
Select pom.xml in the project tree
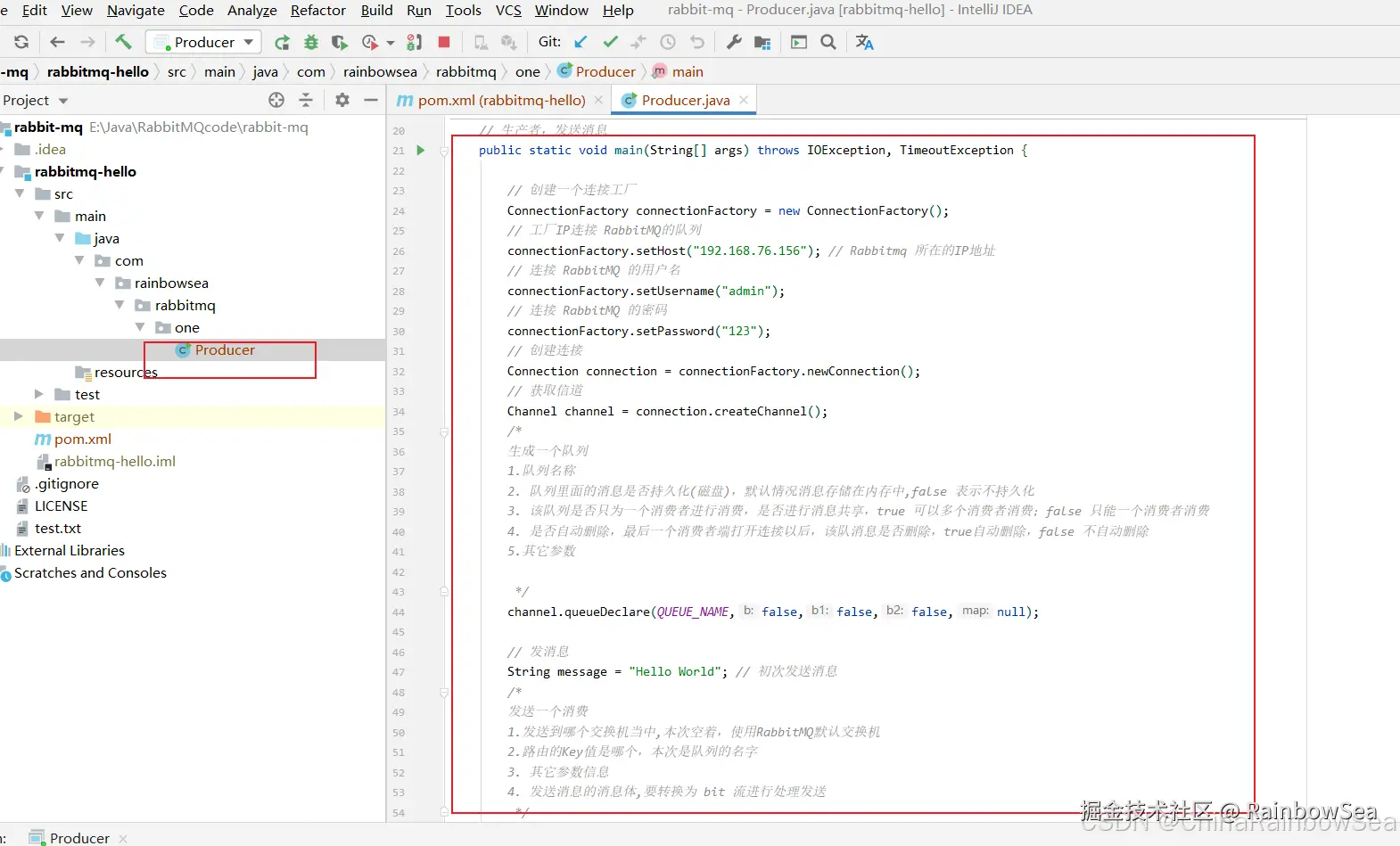(x=83, y=439)
